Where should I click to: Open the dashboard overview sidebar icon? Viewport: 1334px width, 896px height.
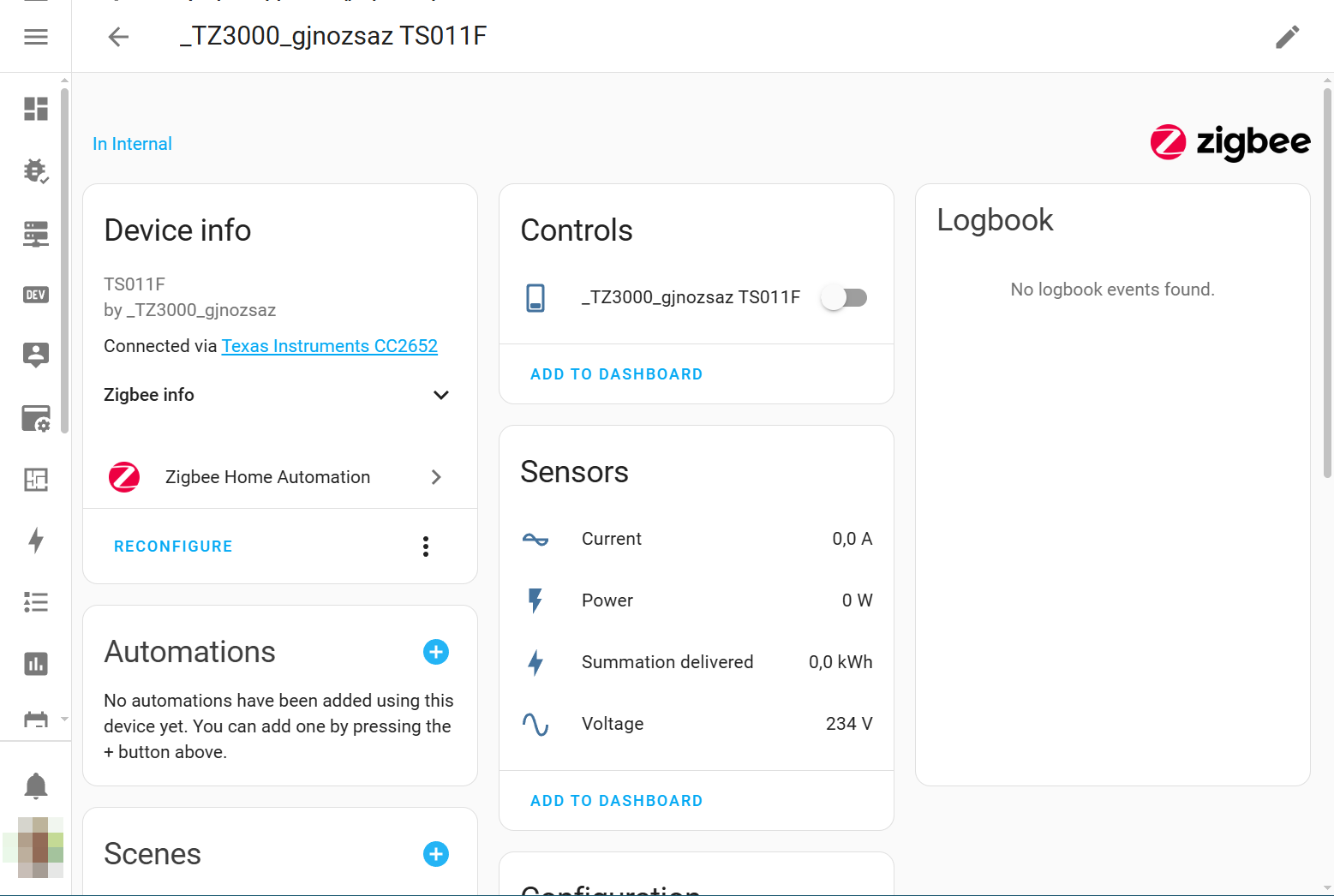pyautogui.click(x=36, y=109)
